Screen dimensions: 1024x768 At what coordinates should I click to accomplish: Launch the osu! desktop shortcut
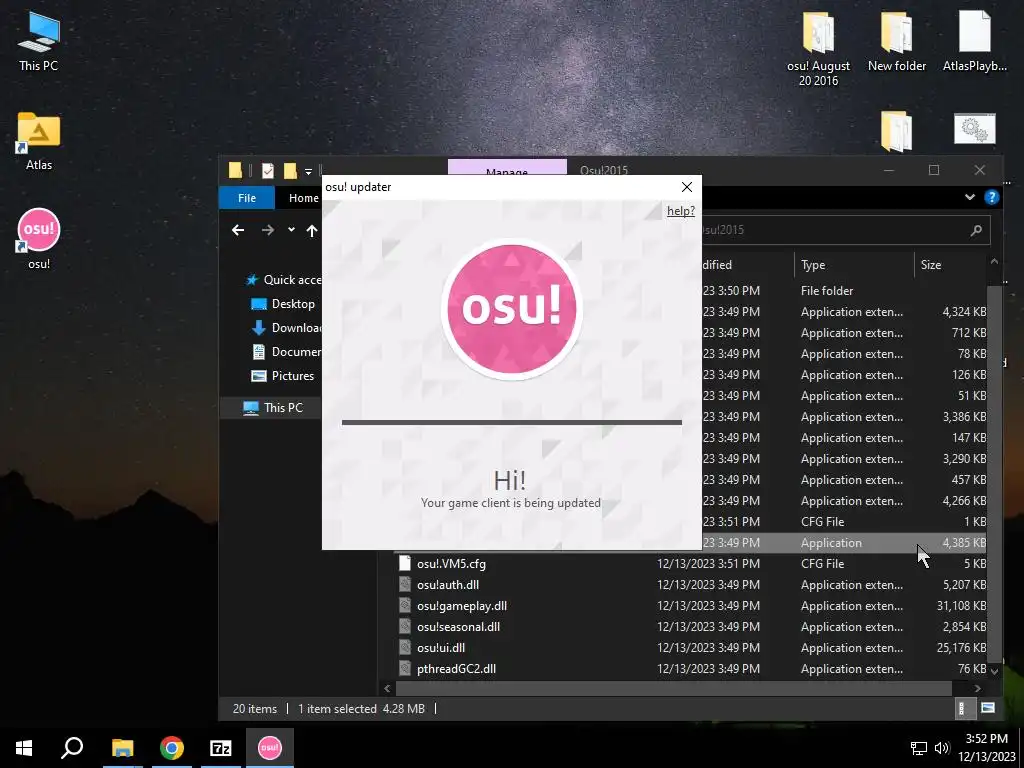[39, 238]
